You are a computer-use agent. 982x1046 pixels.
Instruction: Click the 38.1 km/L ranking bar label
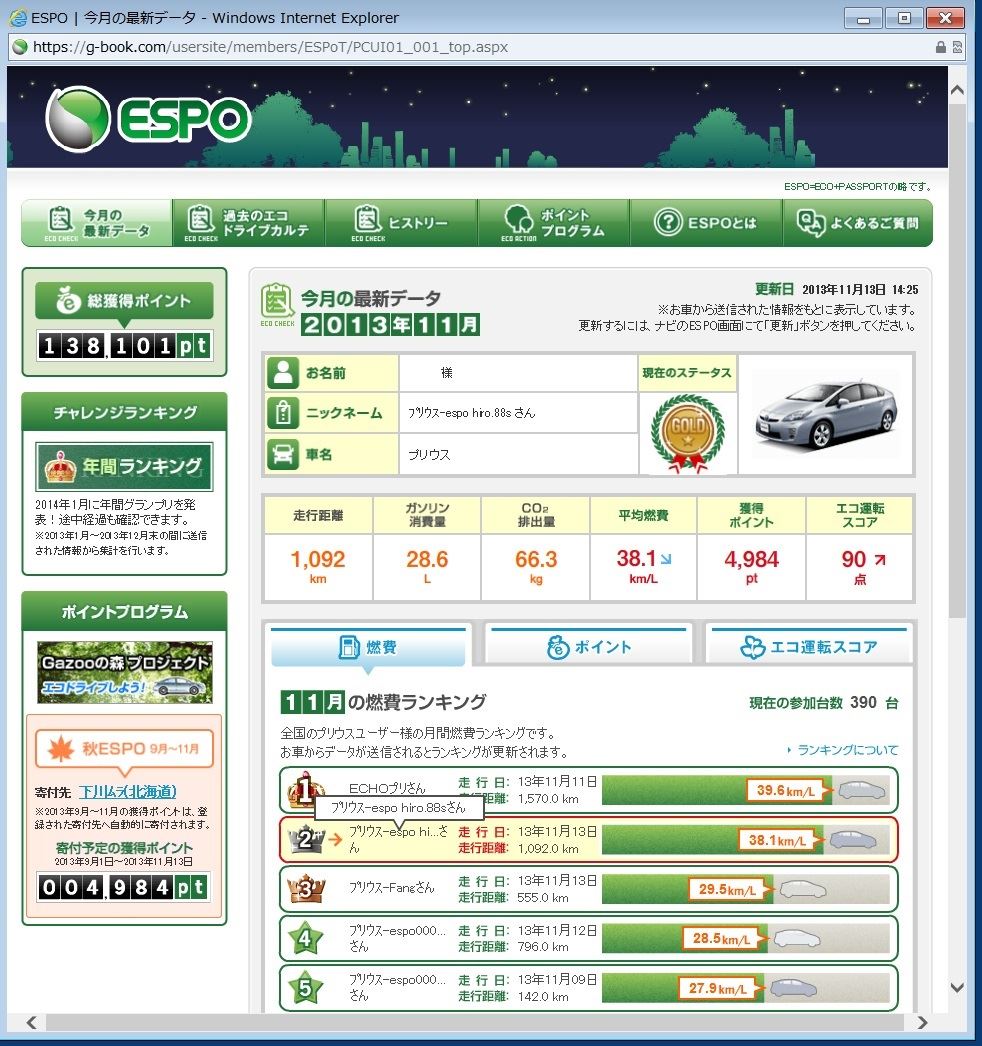click(x=777, y=840)
